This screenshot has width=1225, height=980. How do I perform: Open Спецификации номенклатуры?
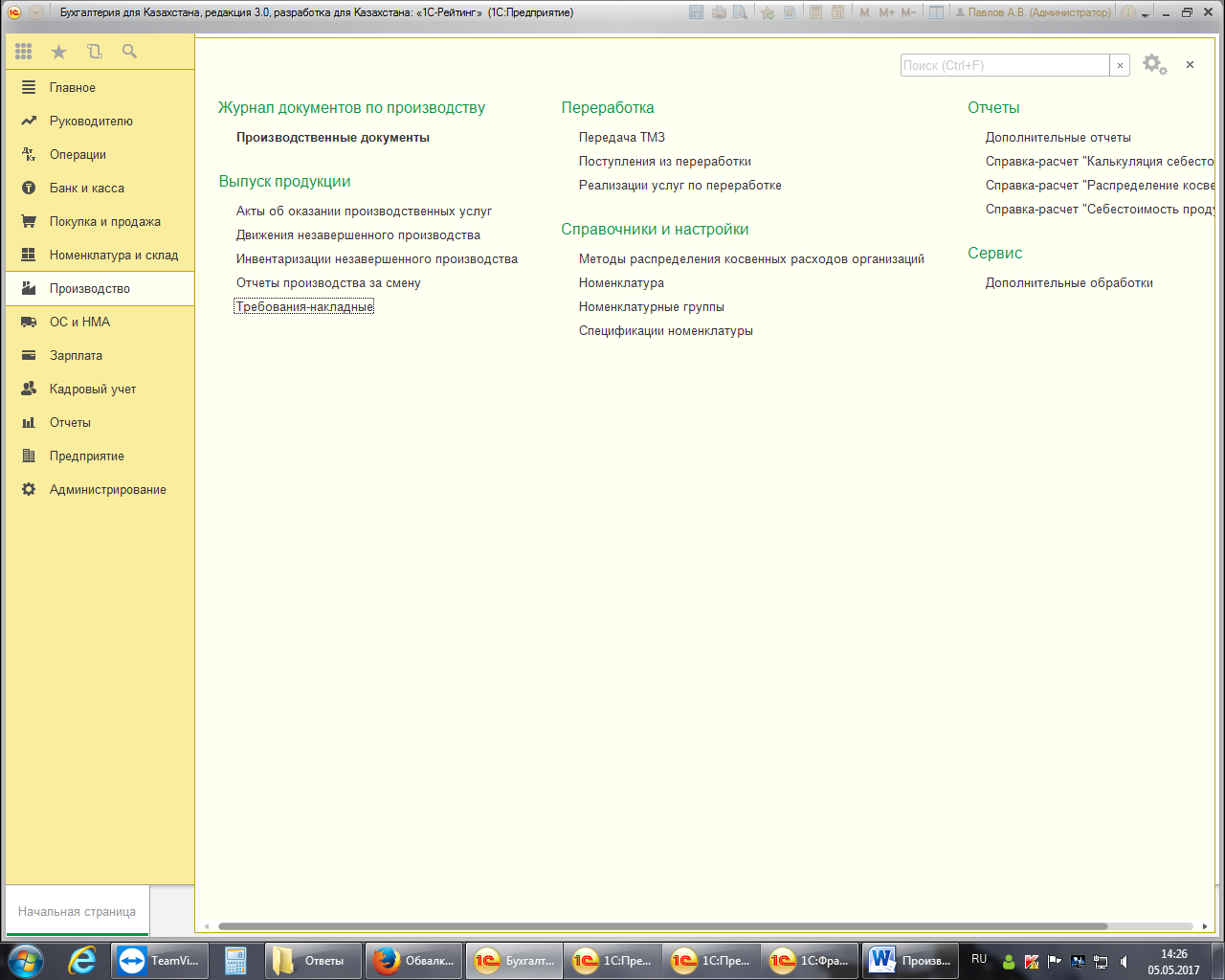[x=666, y=330]
